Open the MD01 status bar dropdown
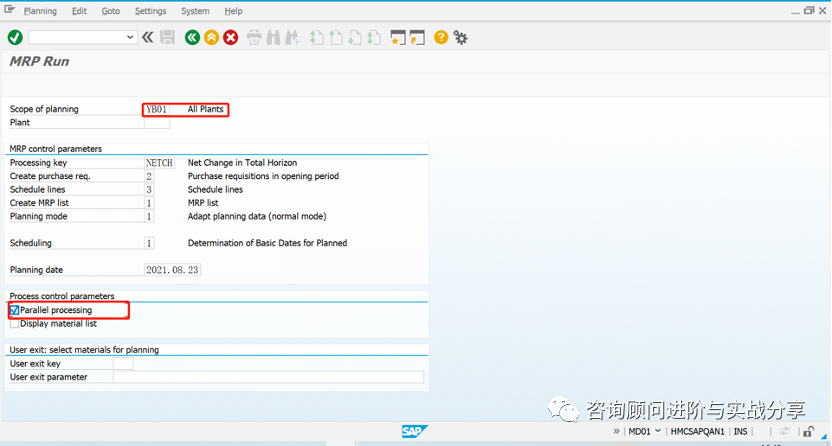The height and width of the screenshot is (446, 832). pyautogui.click(x=658, y=431)
